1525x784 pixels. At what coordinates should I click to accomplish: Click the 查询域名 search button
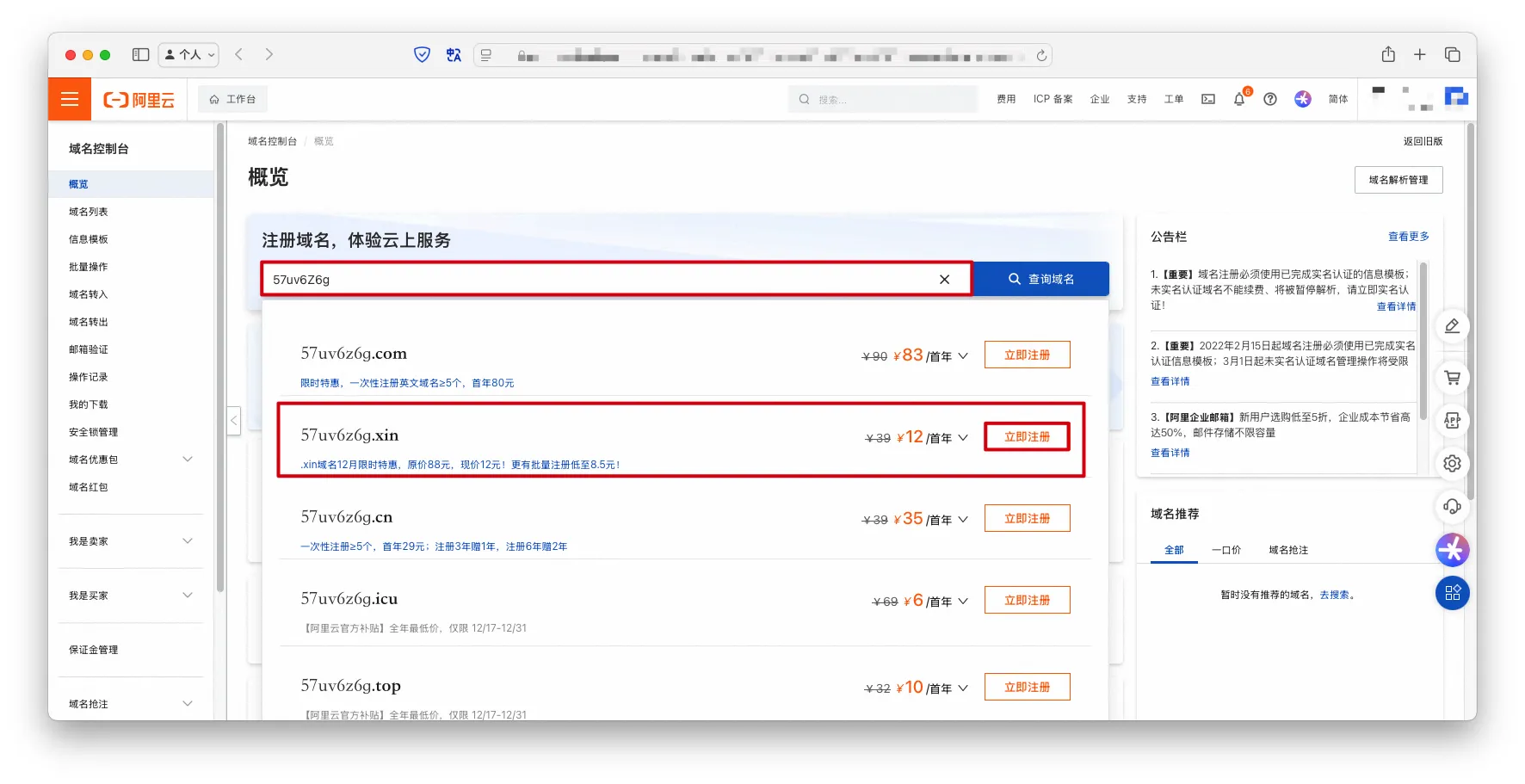[1040, 280]
